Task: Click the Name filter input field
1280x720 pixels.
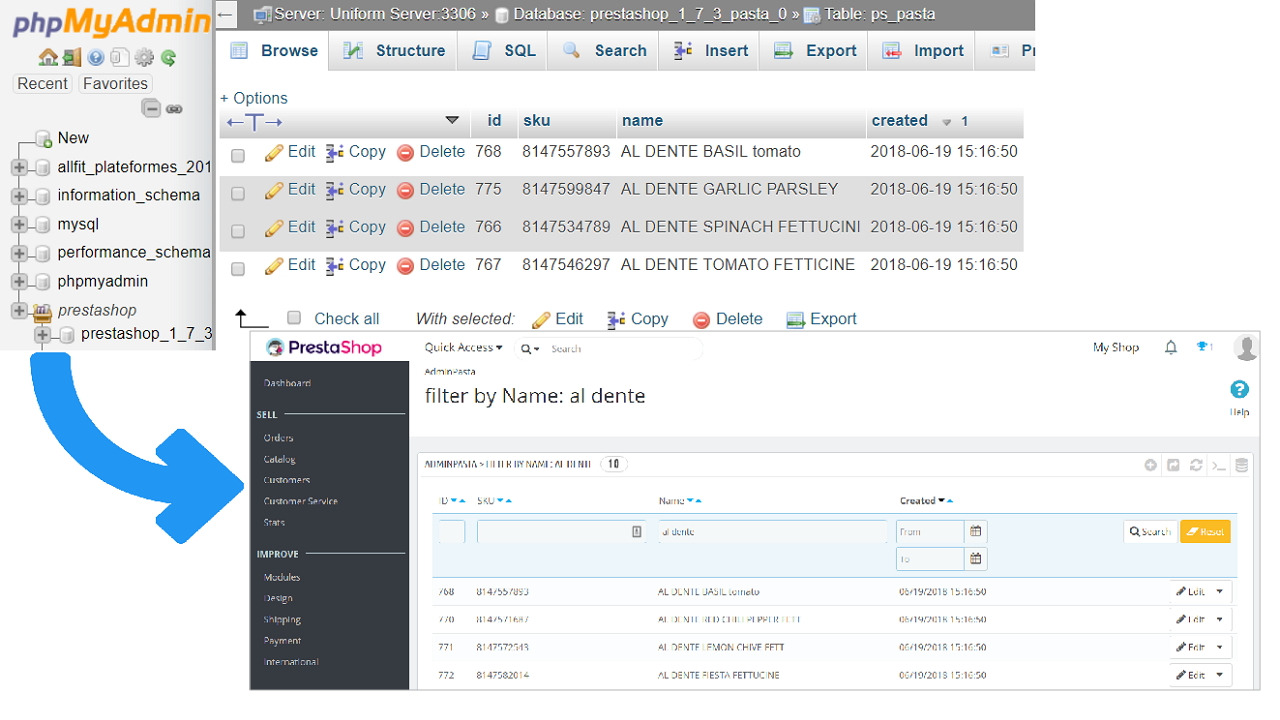Action: (771, 532)
